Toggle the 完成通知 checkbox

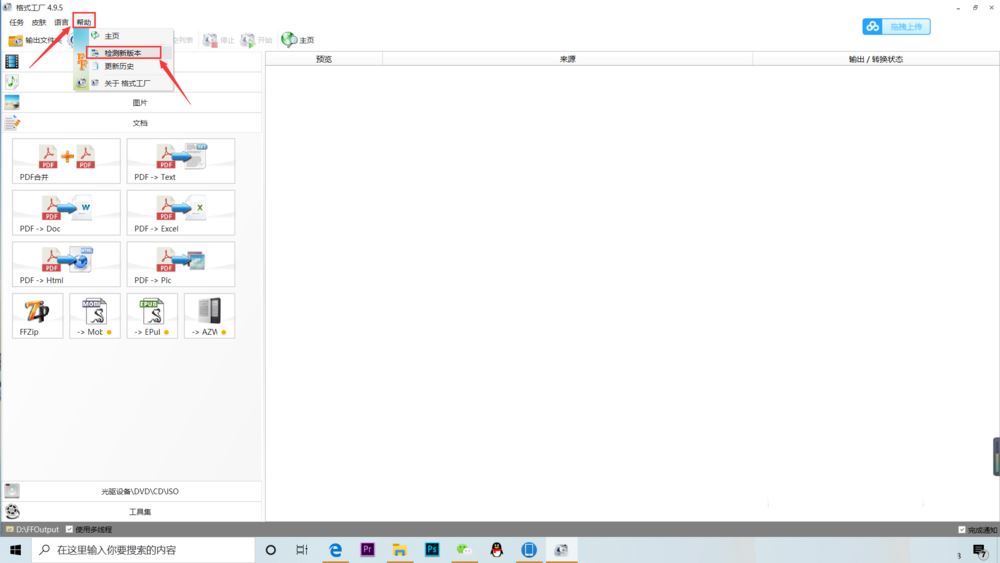962,530
